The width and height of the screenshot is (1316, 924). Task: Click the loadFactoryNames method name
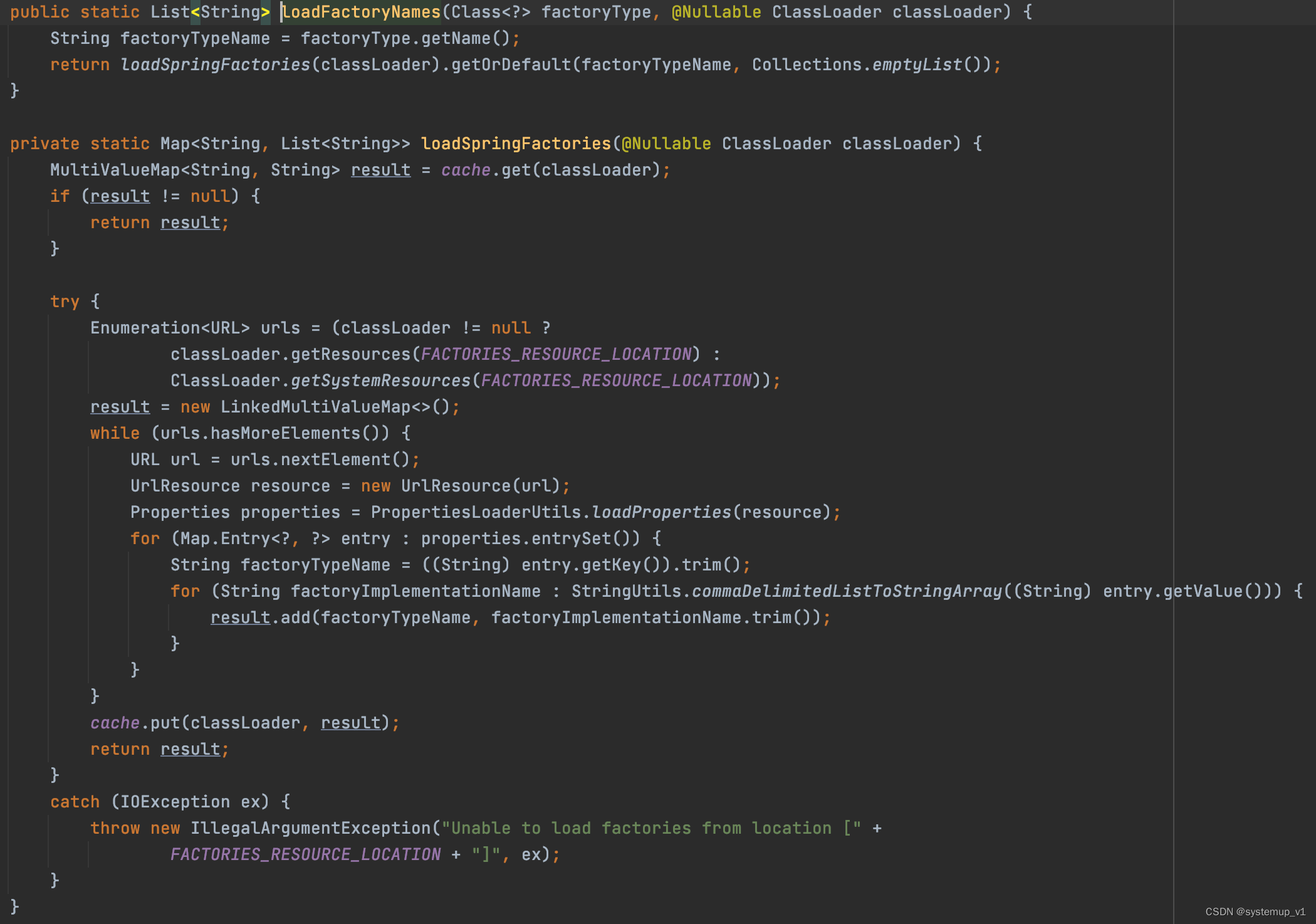(x=361, y=12)
